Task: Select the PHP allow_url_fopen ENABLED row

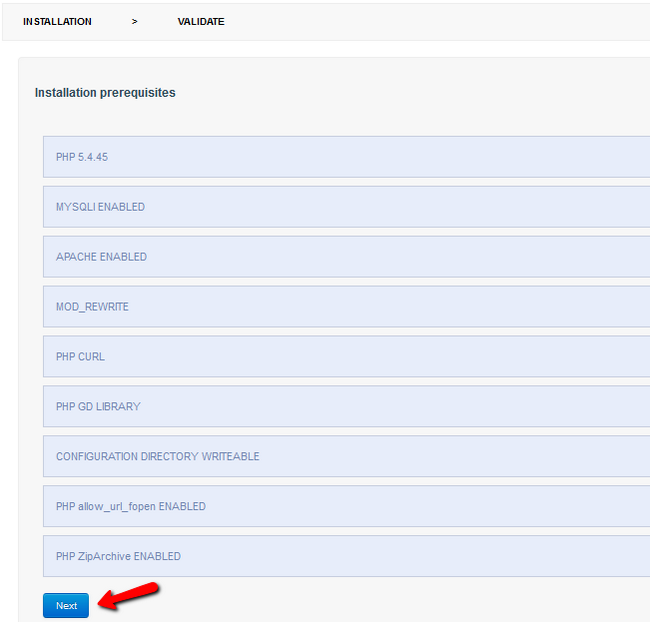Action: (x=345, y=507)
